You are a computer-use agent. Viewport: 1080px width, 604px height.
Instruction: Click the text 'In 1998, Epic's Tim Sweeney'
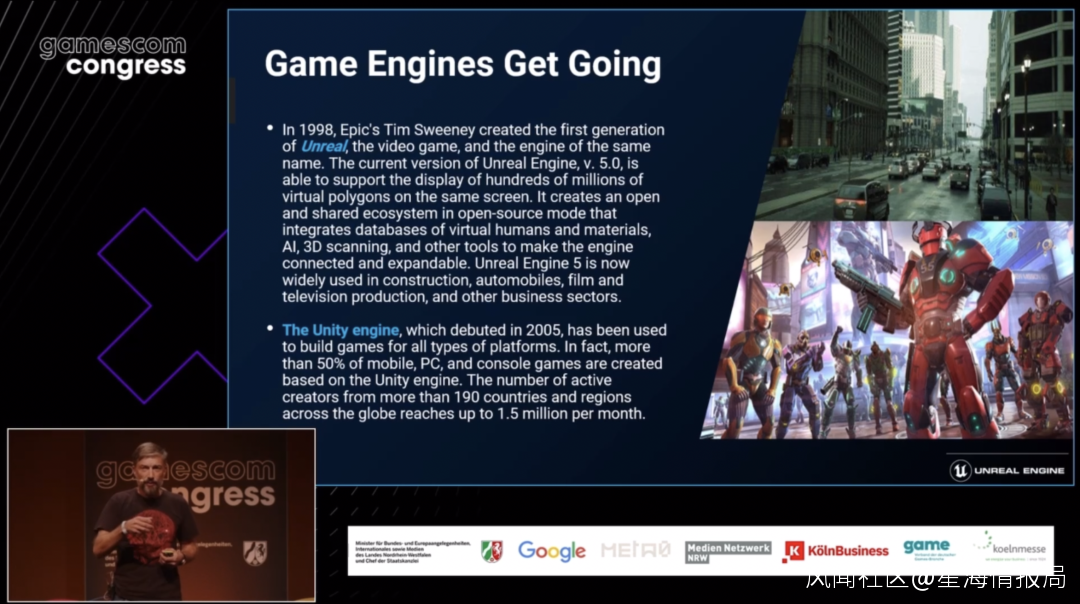click(x=378, y=129)
